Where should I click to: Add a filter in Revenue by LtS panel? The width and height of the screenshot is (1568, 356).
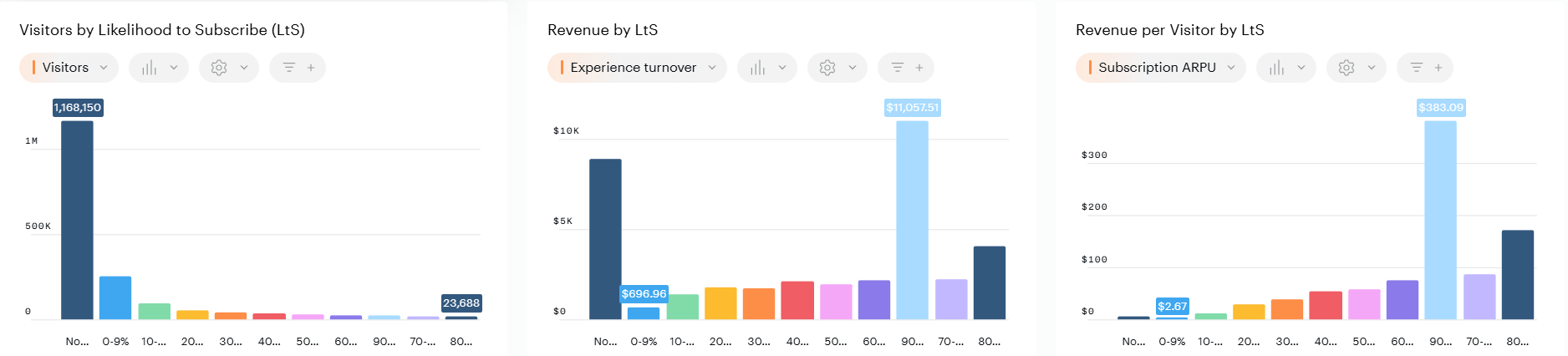tap(906, 68)
